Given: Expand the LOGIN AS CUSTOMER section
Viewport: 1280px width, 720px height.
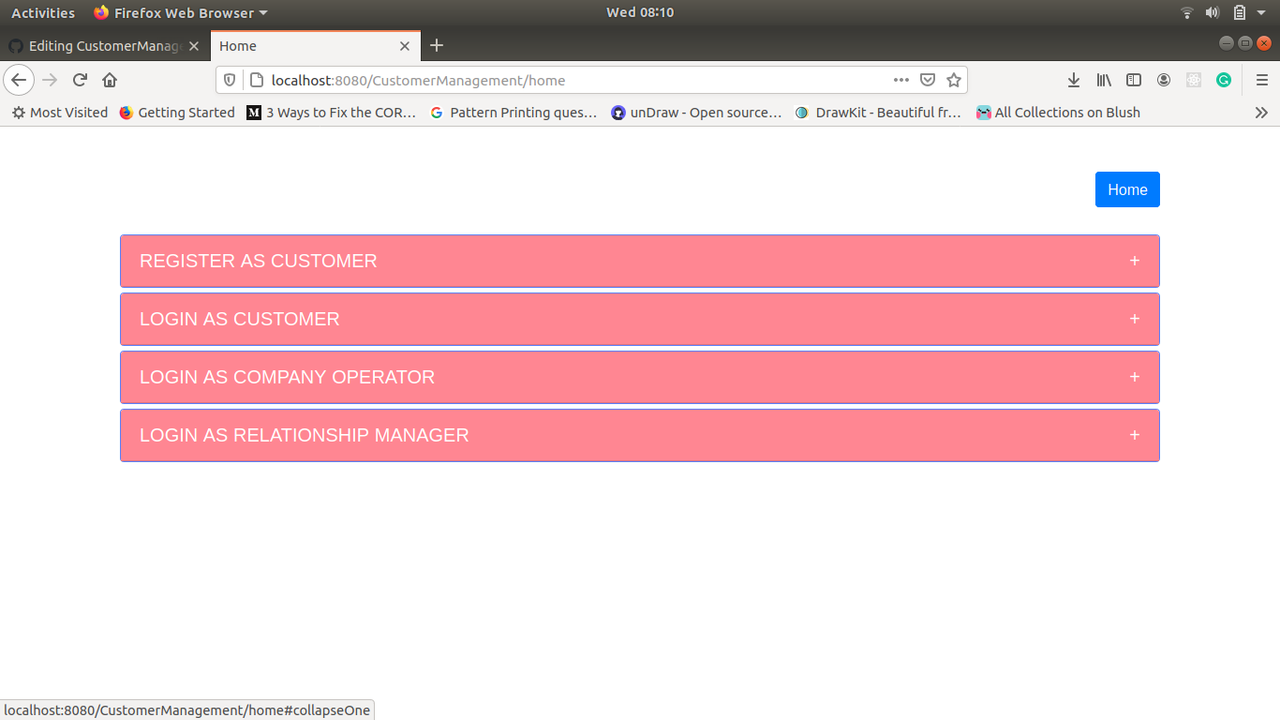Looking at the screenshot, I should click(640, 318).
